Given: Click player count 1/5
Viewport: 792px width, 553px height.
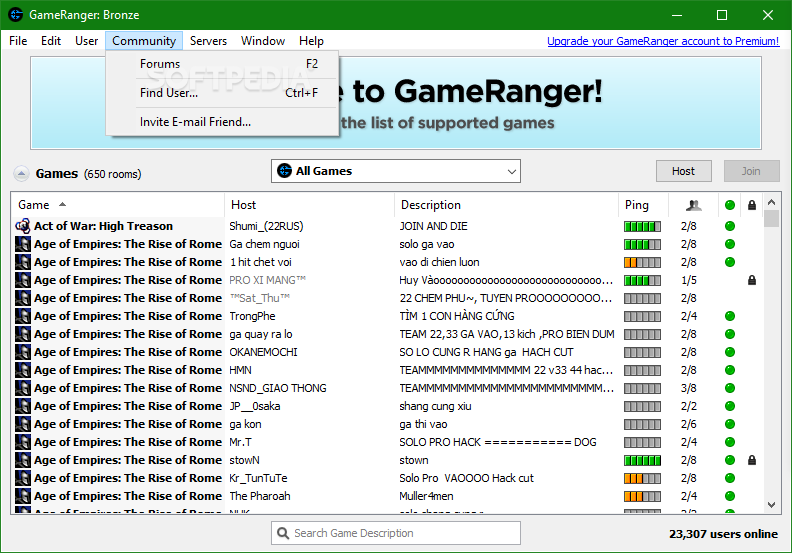Looking at the screenshot, I should (688, 280).
